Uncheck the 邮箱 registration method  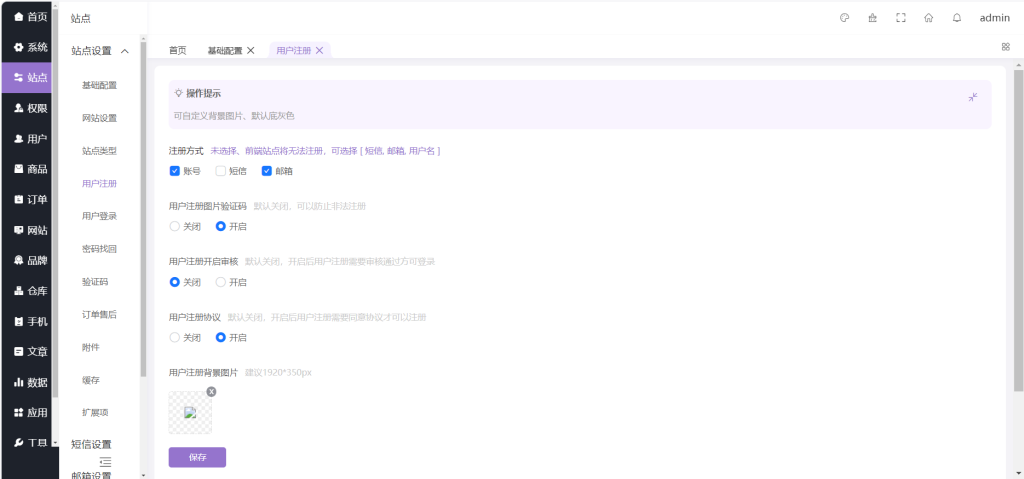click(266, 171)
